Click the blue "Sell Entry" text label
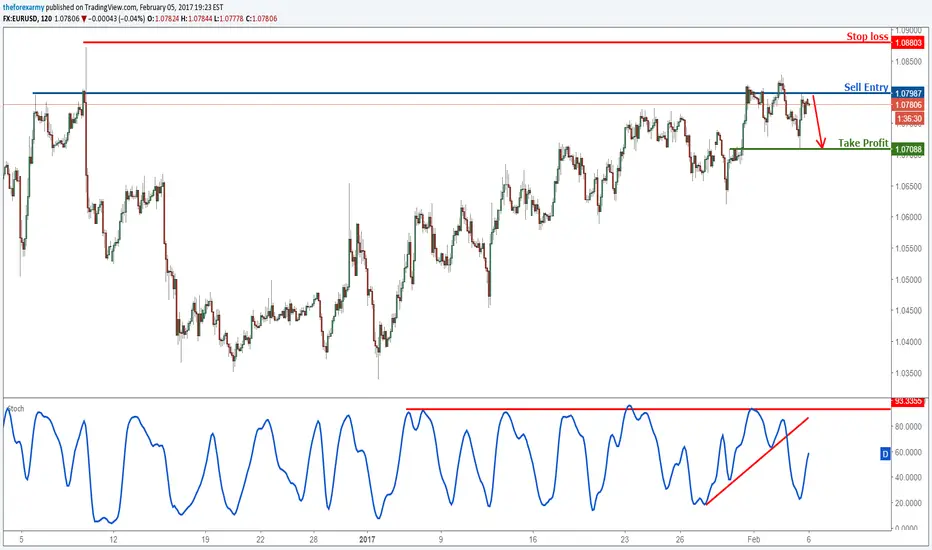 pos(866,87)
